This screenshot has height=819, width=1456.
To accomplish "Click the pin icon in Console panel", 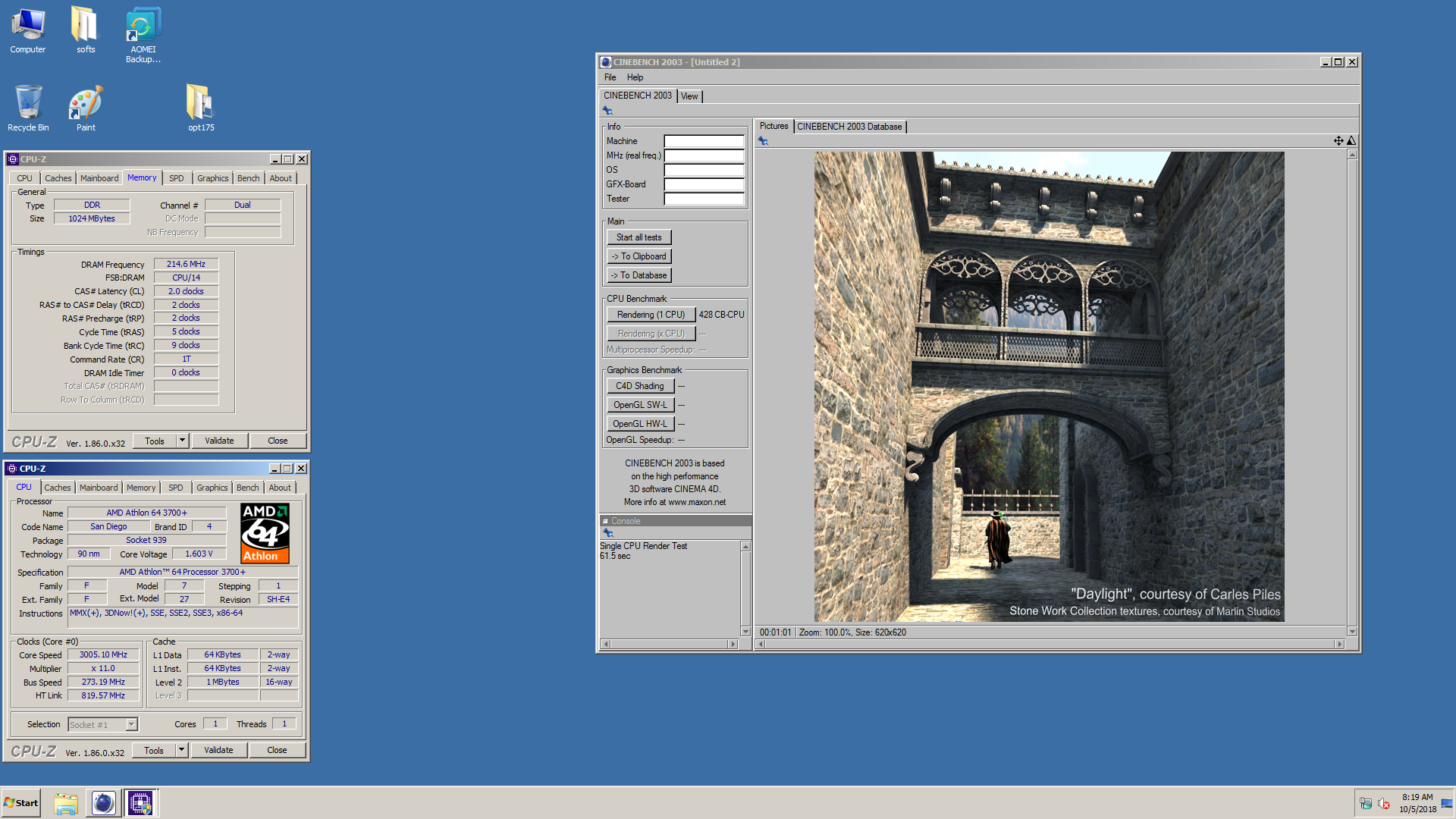I will point(607,533).
